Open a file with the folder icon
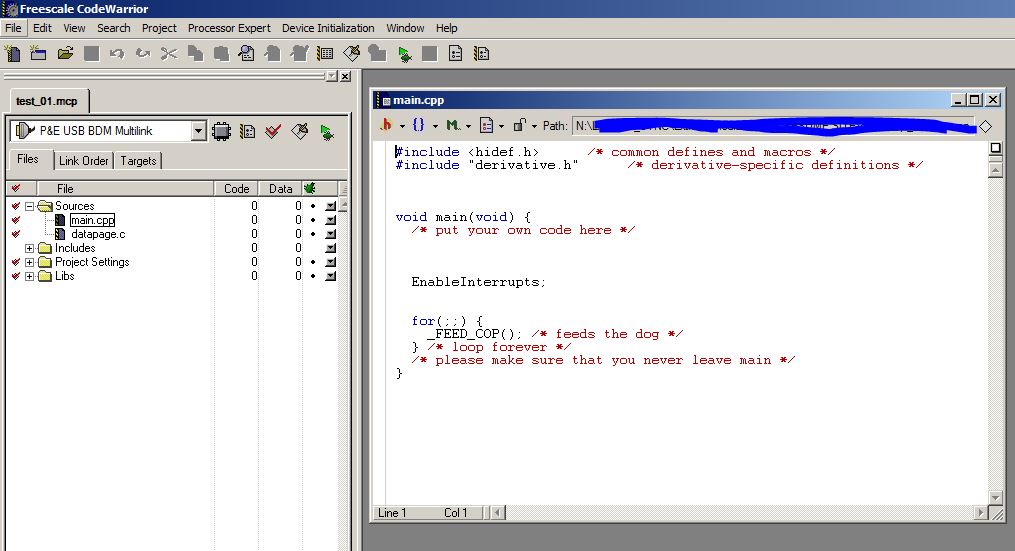1015x551 pixels. [x=65, y=54]
